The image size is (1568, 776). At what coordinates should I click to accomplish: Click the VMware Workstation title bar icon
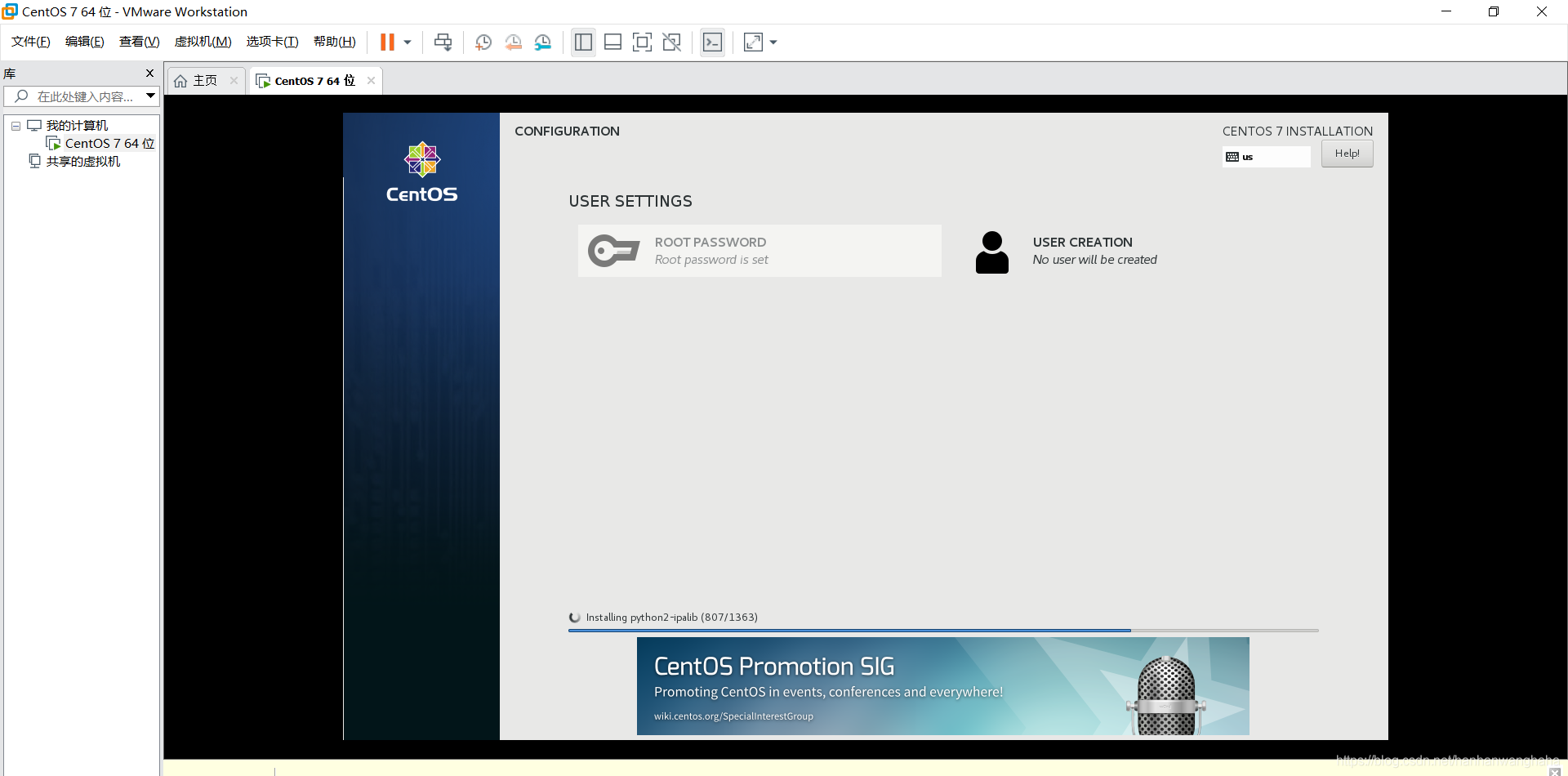point(10,11)
